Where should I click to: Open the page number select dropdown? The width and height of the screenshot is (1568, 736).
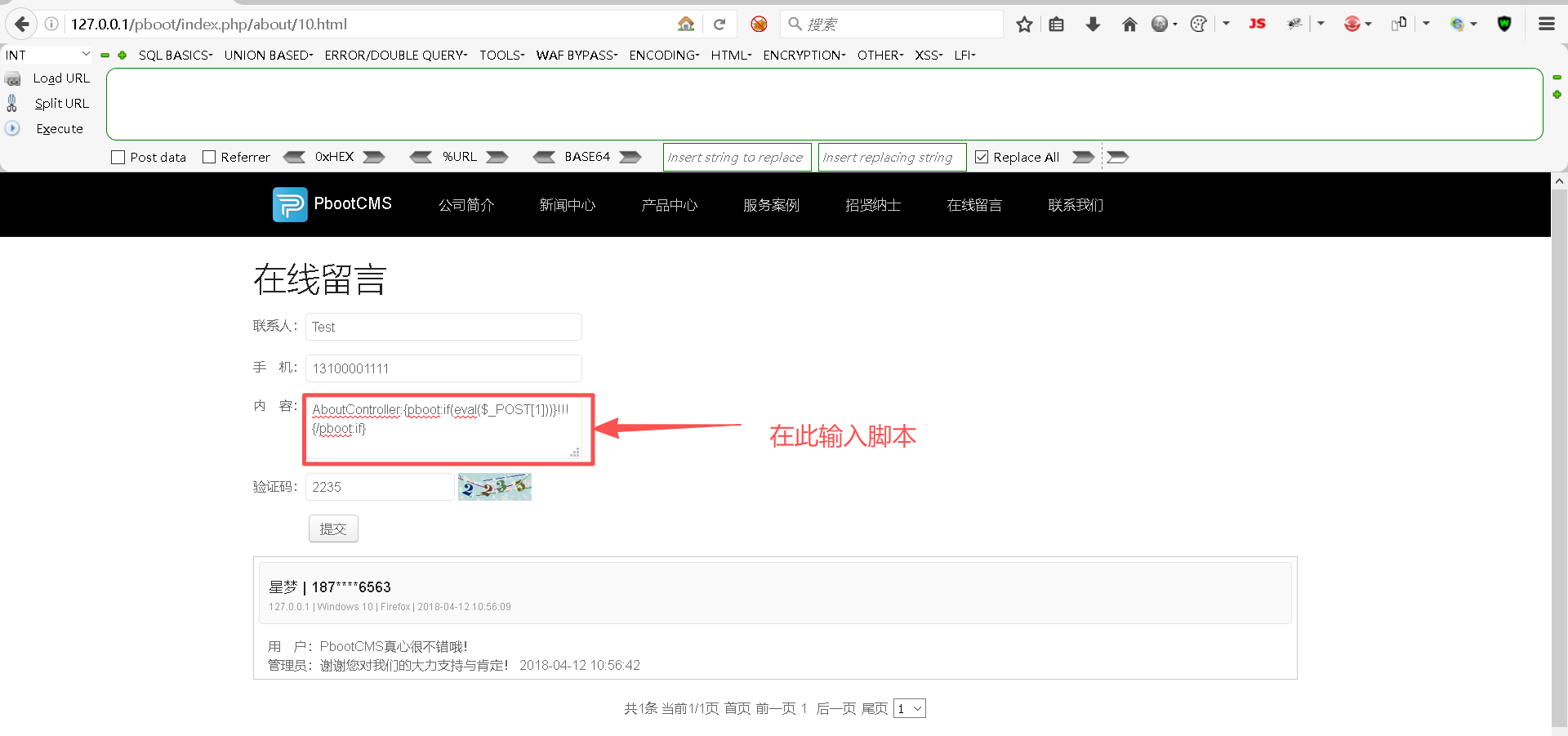click(x=910, y=708)
